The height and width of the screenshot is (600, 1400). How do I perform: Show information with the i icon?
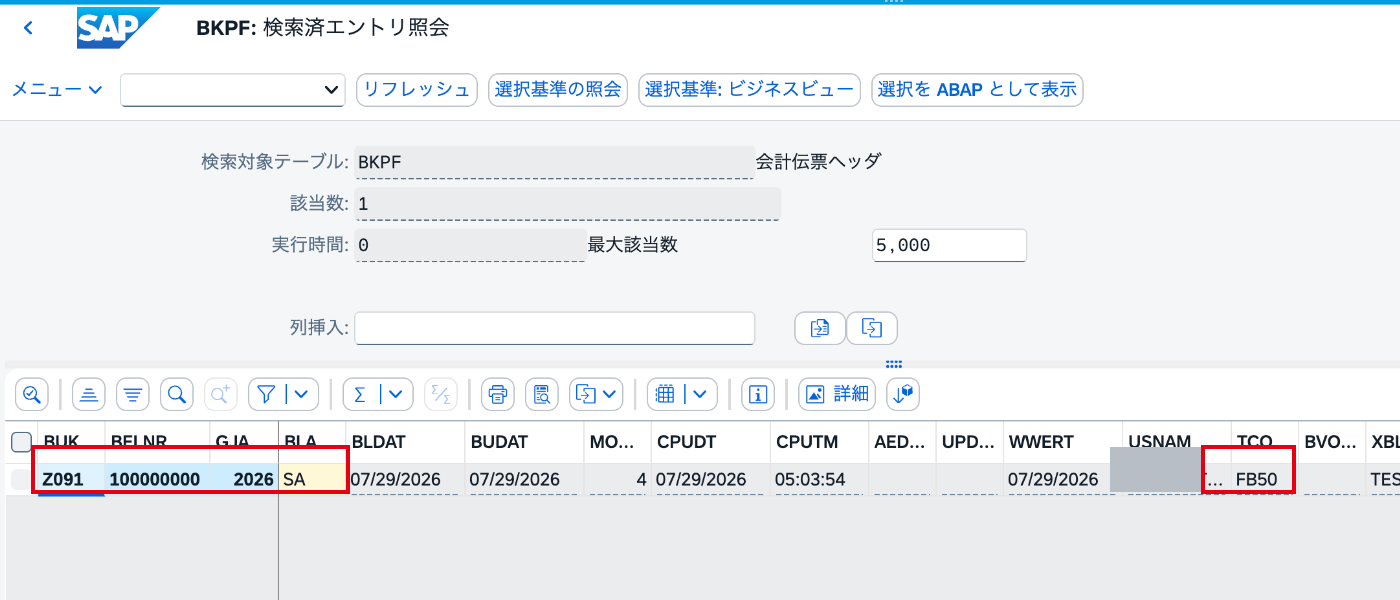tap(758, 394)
